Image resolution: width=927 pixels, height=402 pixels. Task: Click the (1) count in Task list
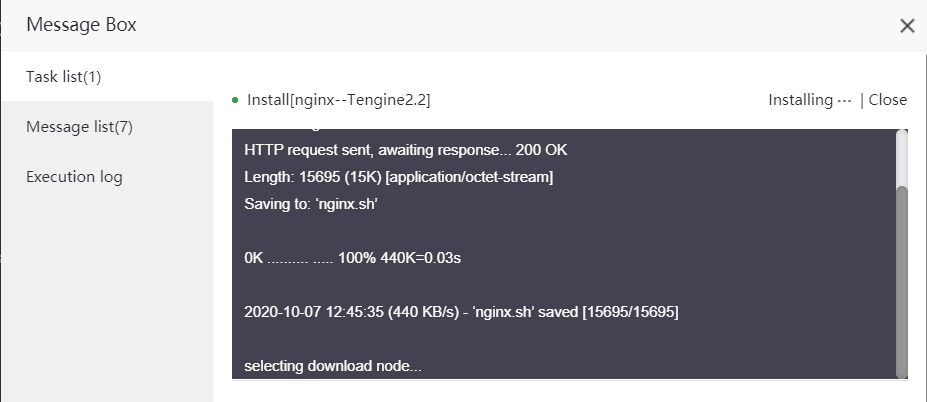click(93, 76)
